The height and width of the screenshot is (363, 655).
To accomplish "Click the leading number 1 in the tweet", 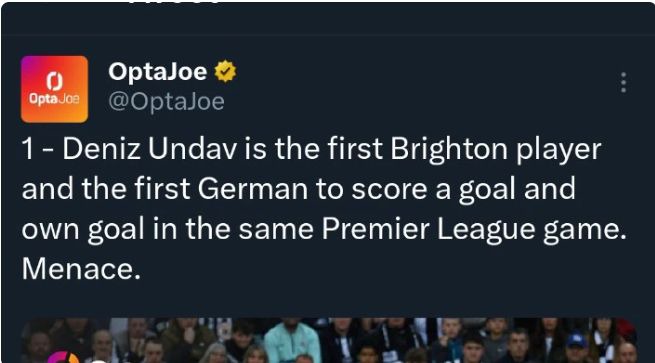I will 27,149.
